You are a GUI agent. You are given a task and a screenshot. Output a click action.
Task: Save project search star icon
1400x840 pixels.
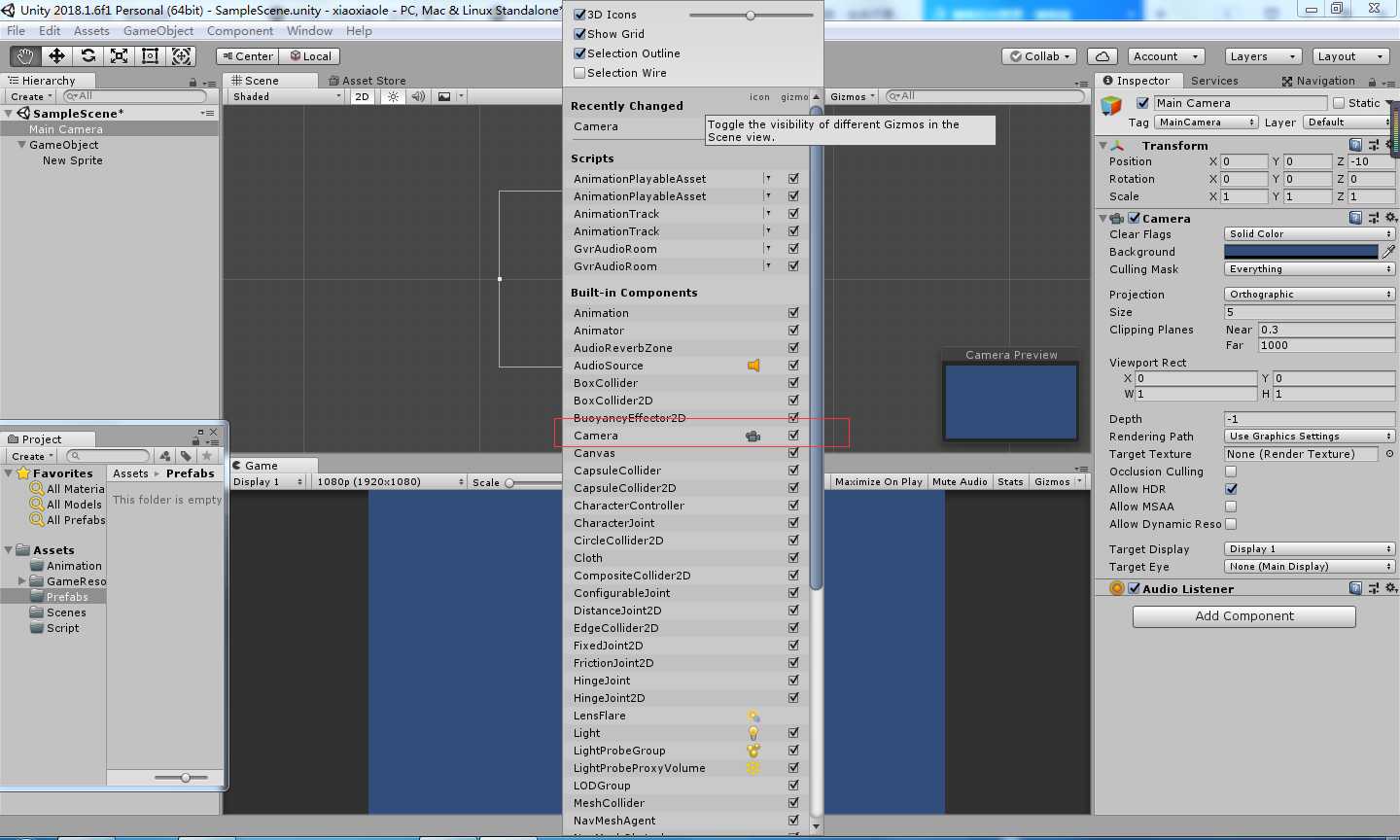click(206, 455)
